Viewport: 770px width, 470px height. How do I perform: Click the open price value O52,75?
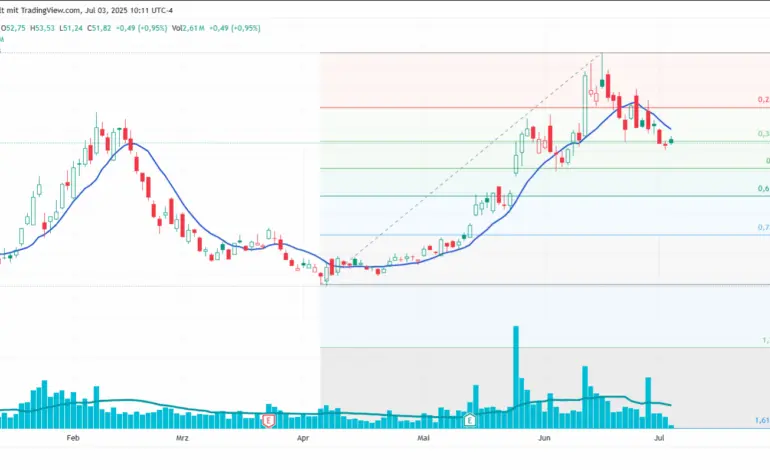tap(13, 28)
